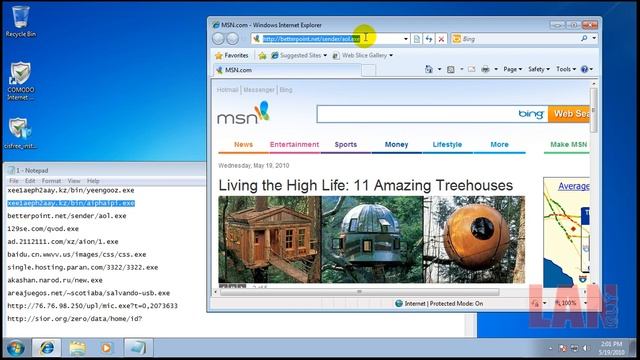Expand the address bar history dropdown arrow
The image size is (640, 360).
[406, 39]
